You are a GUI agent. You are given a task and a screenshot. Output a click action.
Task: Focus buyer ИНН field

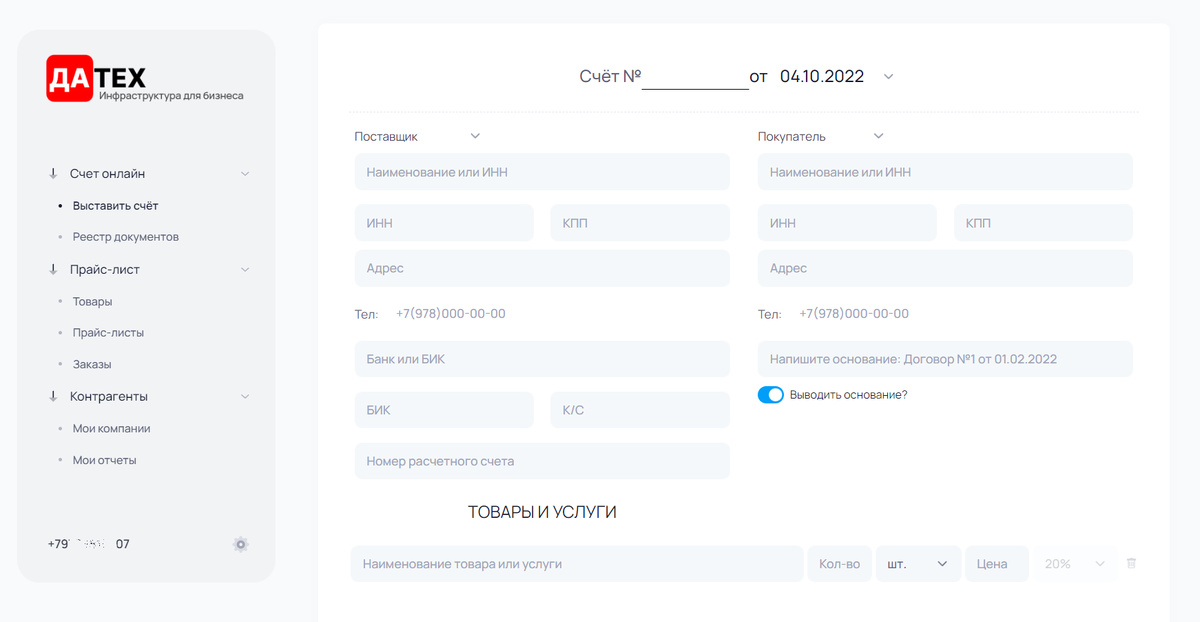(847, 223)
